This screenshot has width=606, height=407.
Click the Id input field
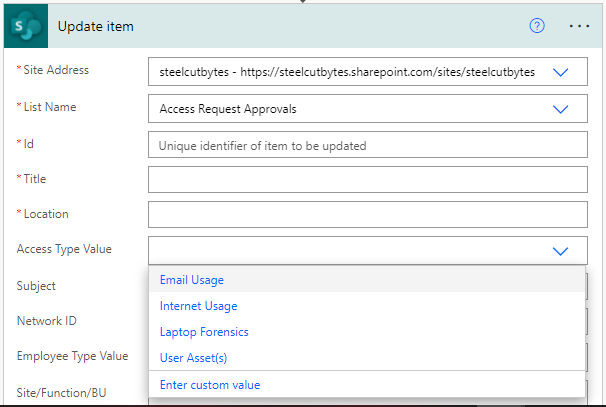pyautogui.click(x=366, y=145)
